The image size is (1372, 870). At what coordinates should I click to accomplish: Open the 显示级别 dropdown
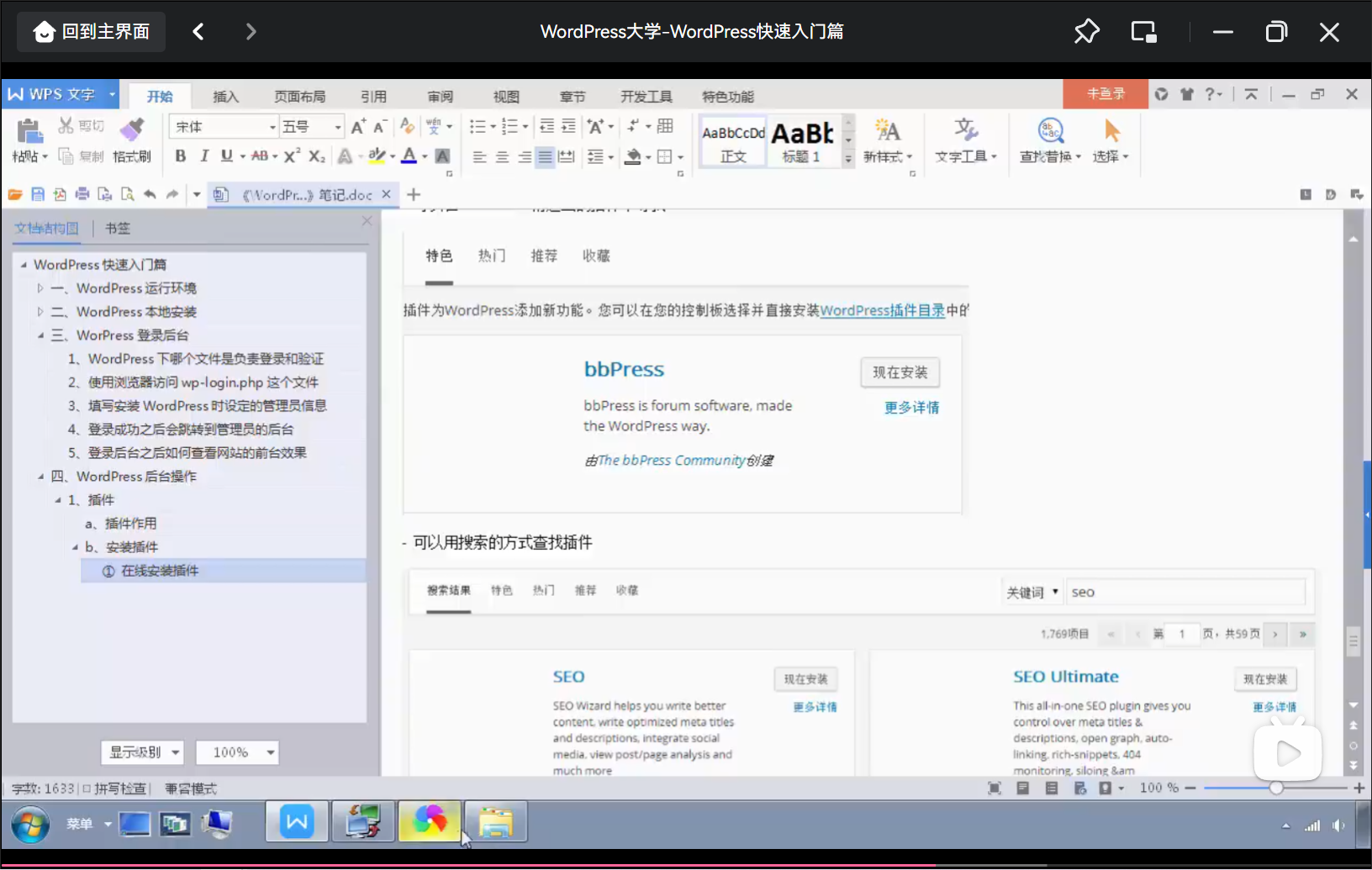(143, 752)
